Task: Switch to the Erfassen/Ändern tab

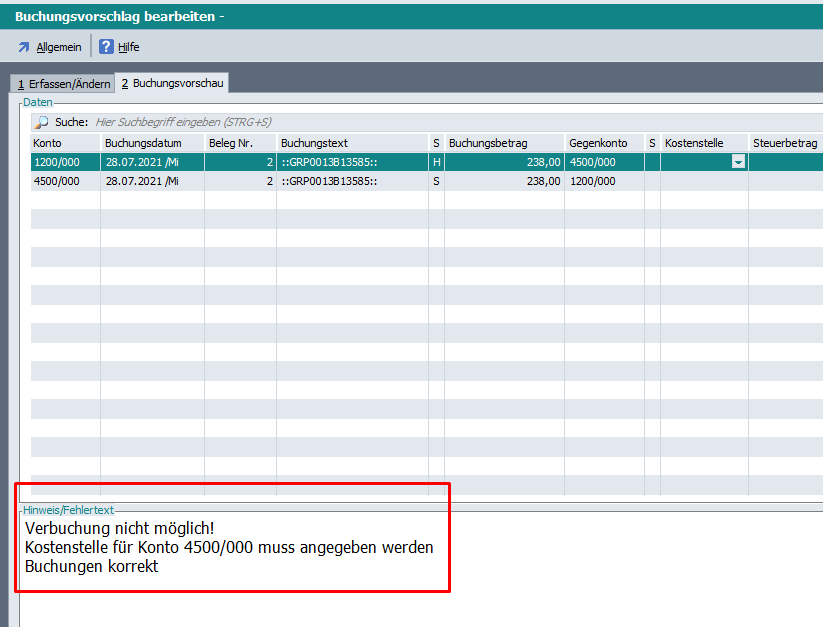Action: click(64, 84)
